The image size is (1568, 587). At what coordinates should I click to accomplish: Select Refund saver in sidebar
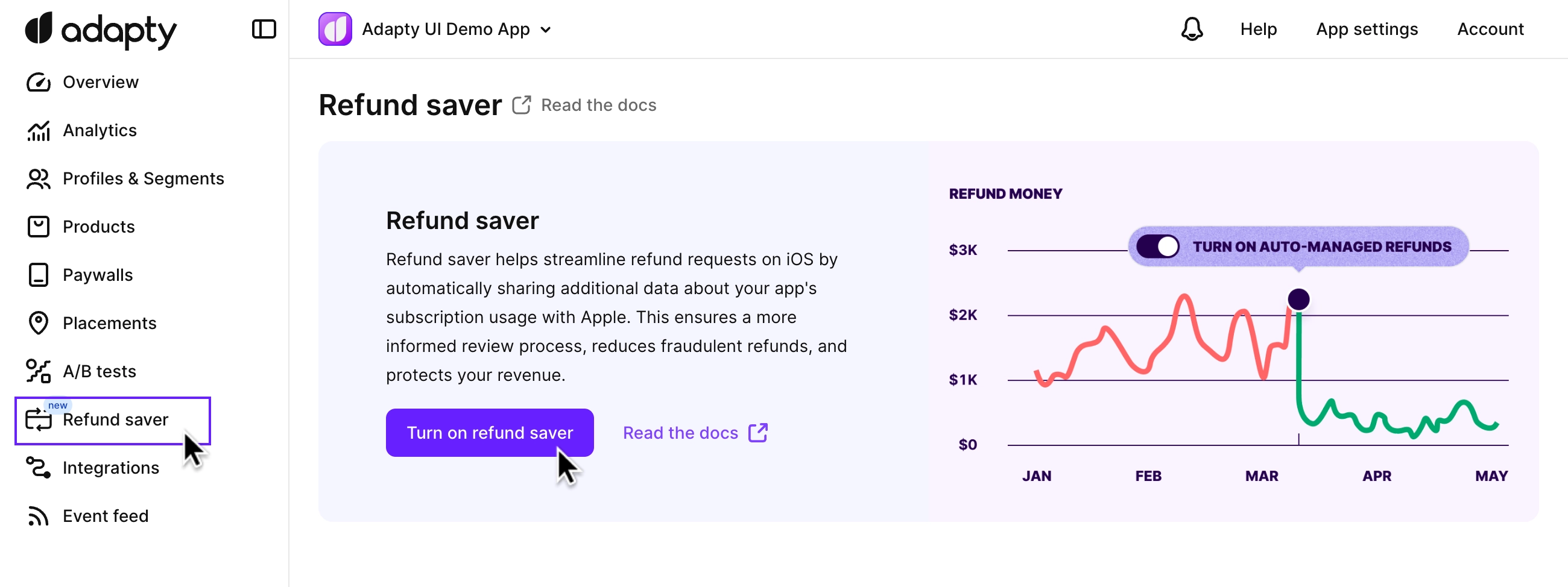[115, 419]
